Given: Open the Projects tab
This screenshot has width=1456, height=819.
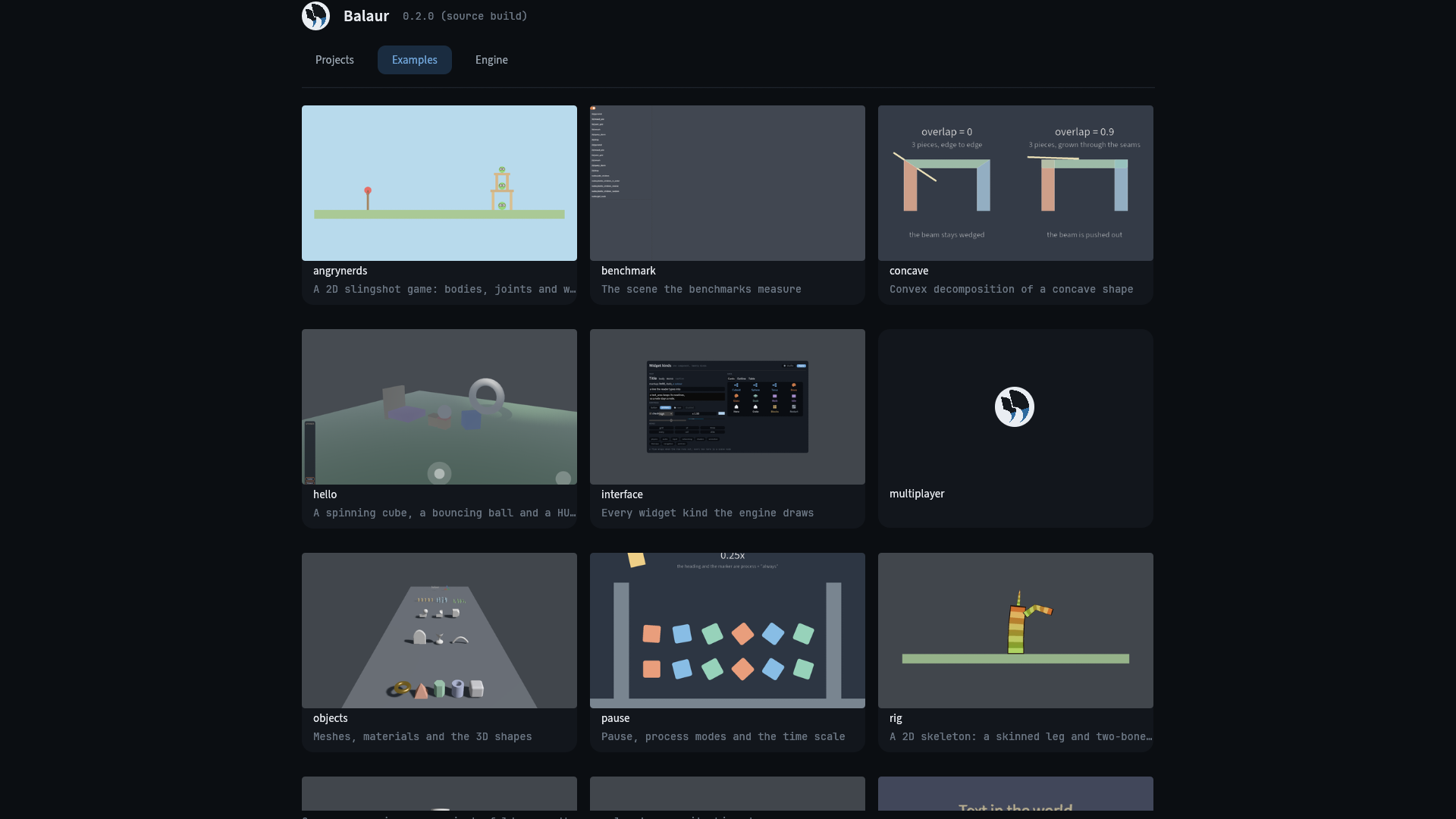Looking at the screenshot, I should (334, 60).
